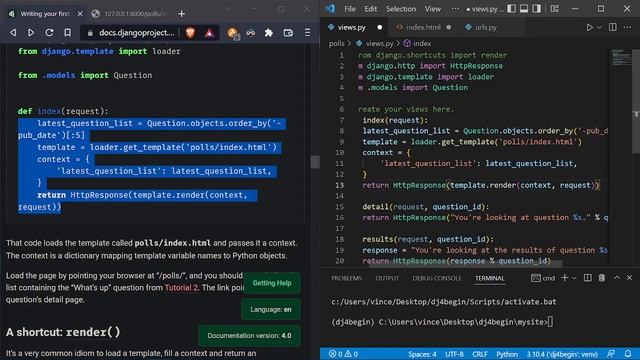
Task: Open editor More Actions ellipsis
Action: pos(627,27)
